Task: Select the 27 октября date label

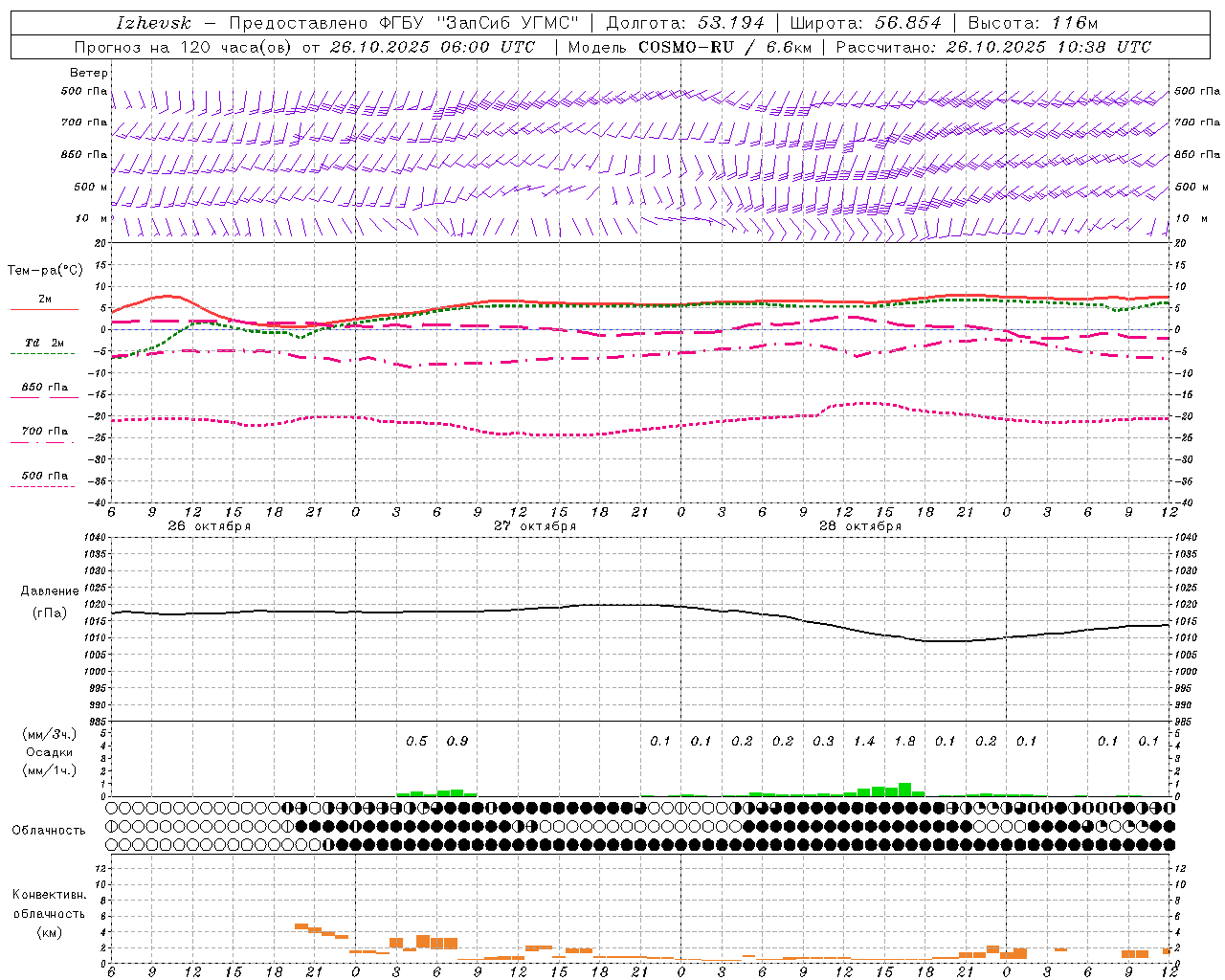Action: click(535, 526)
